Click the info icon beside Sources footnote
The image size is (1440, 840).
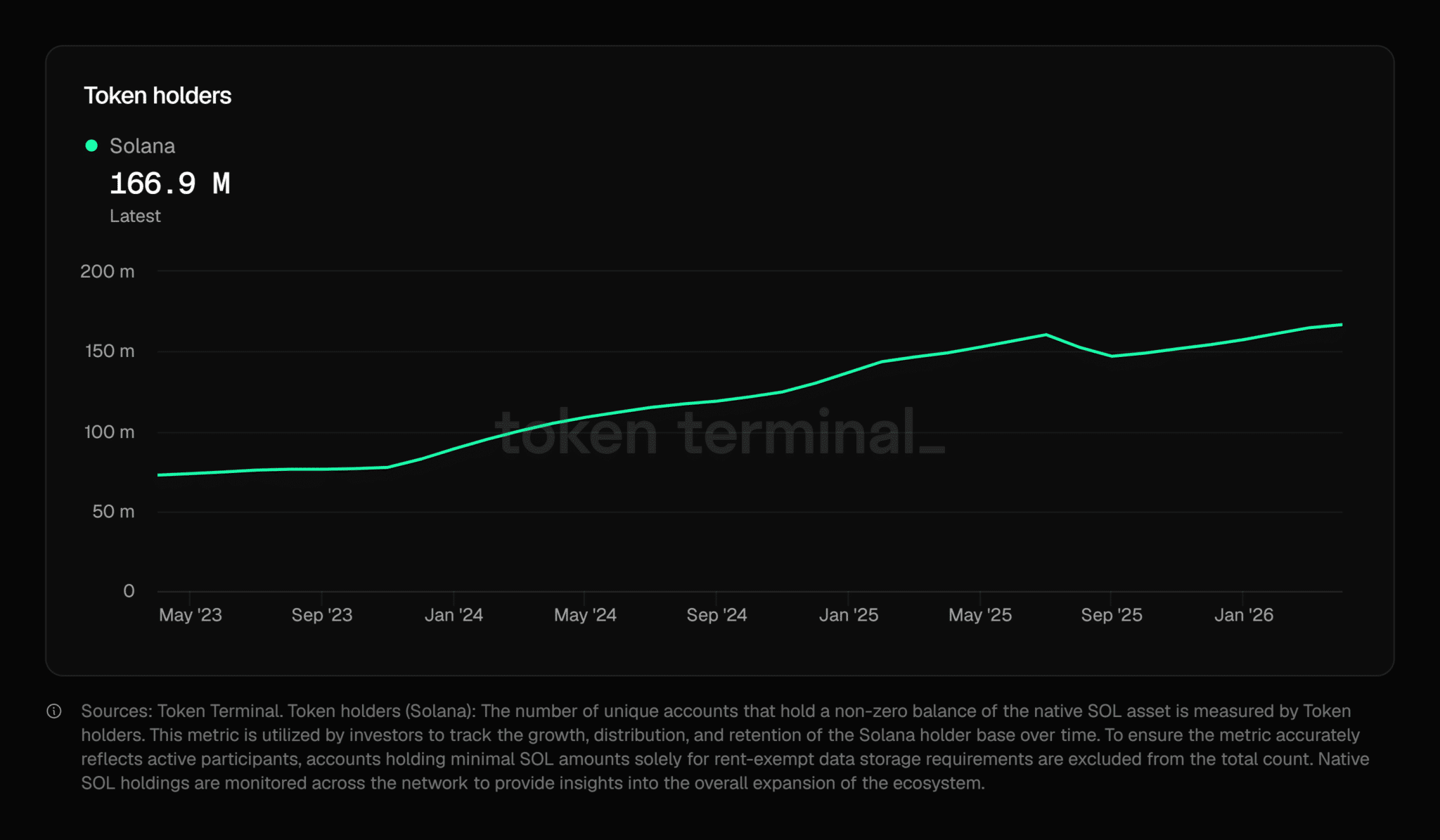pos(54,711)
